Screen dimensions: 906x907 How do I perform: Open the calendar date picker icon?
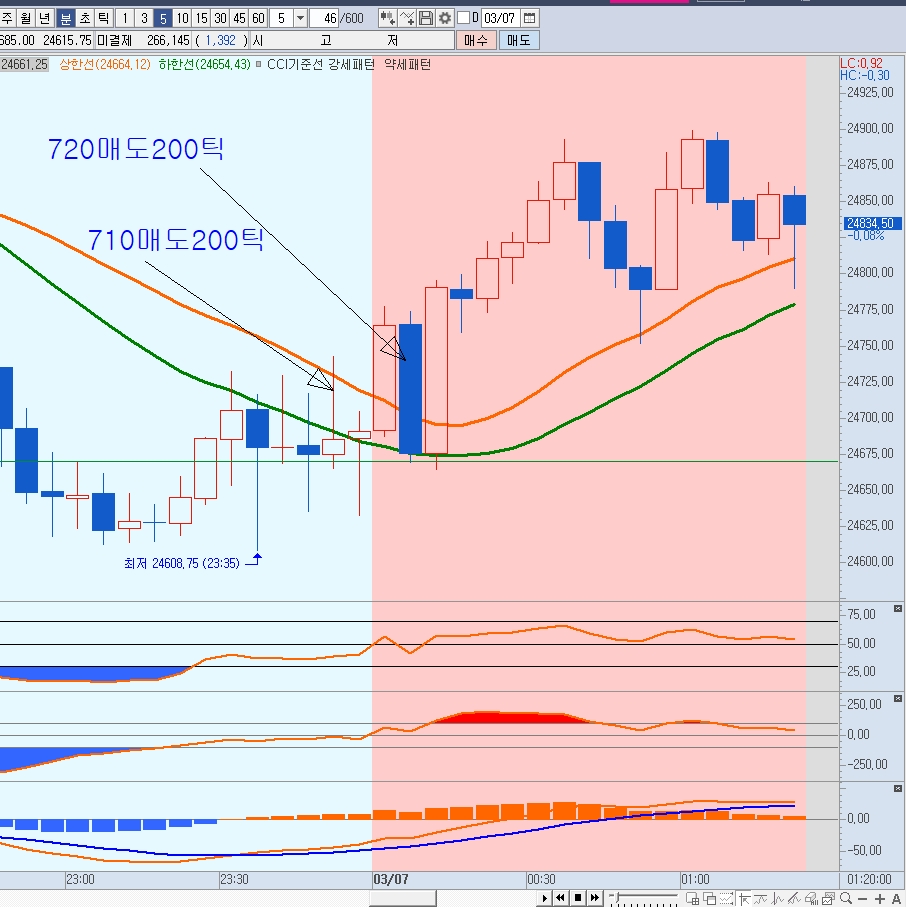(x=529, y=18)
